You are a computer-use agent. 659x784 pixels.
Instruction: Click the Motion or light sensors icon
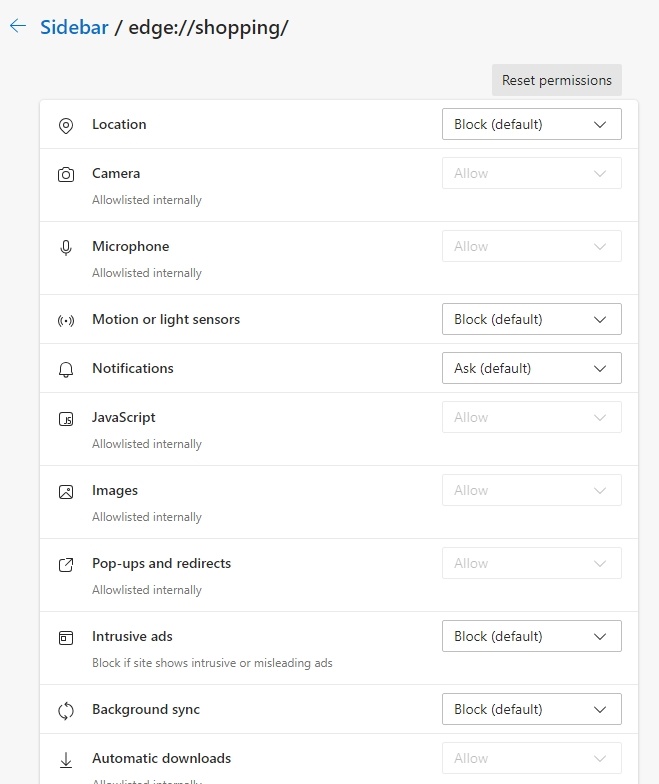coord(66,320)
